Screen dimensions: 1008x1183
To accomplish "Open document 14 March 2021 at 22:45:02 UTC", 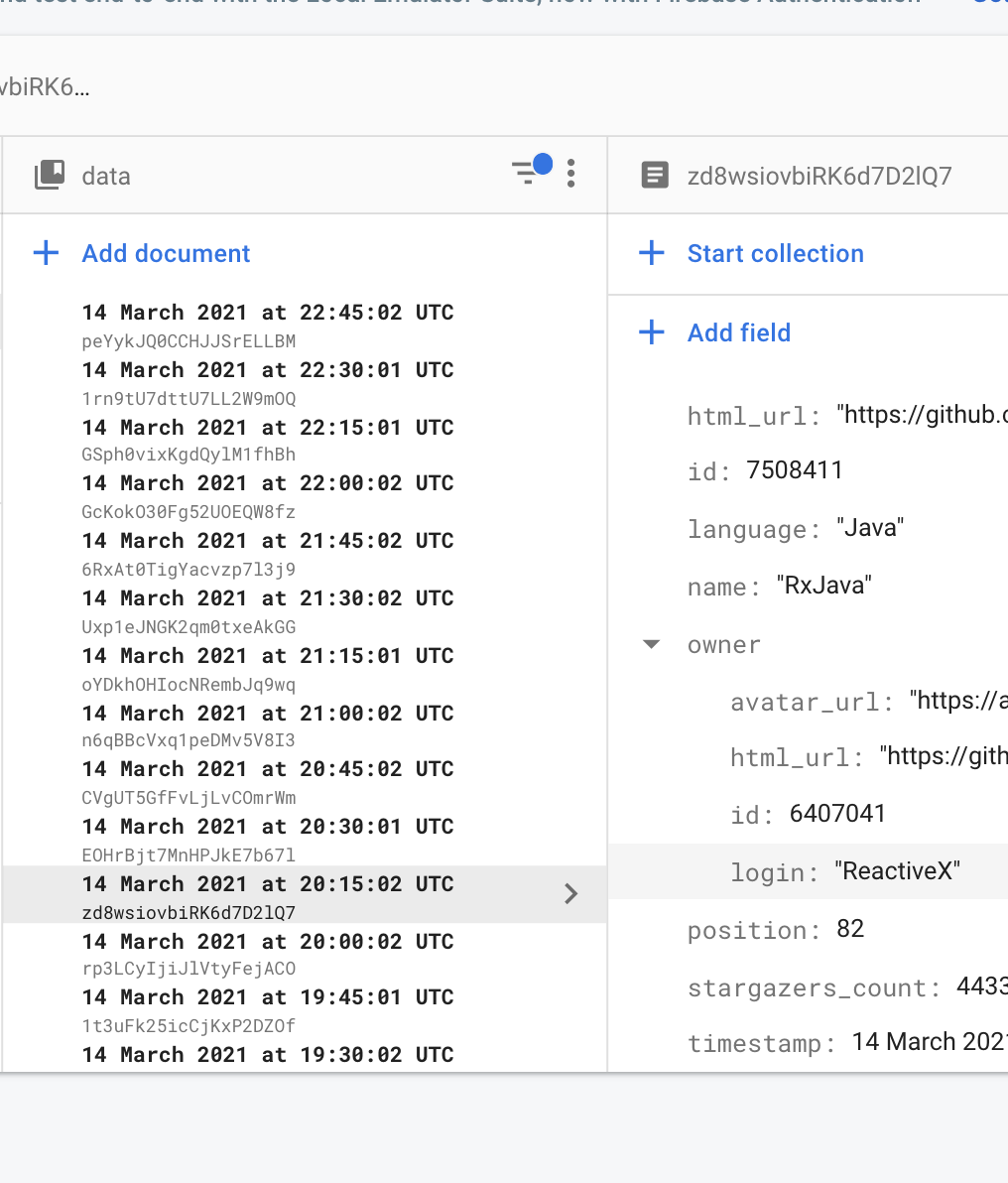I will pos(268,313).
